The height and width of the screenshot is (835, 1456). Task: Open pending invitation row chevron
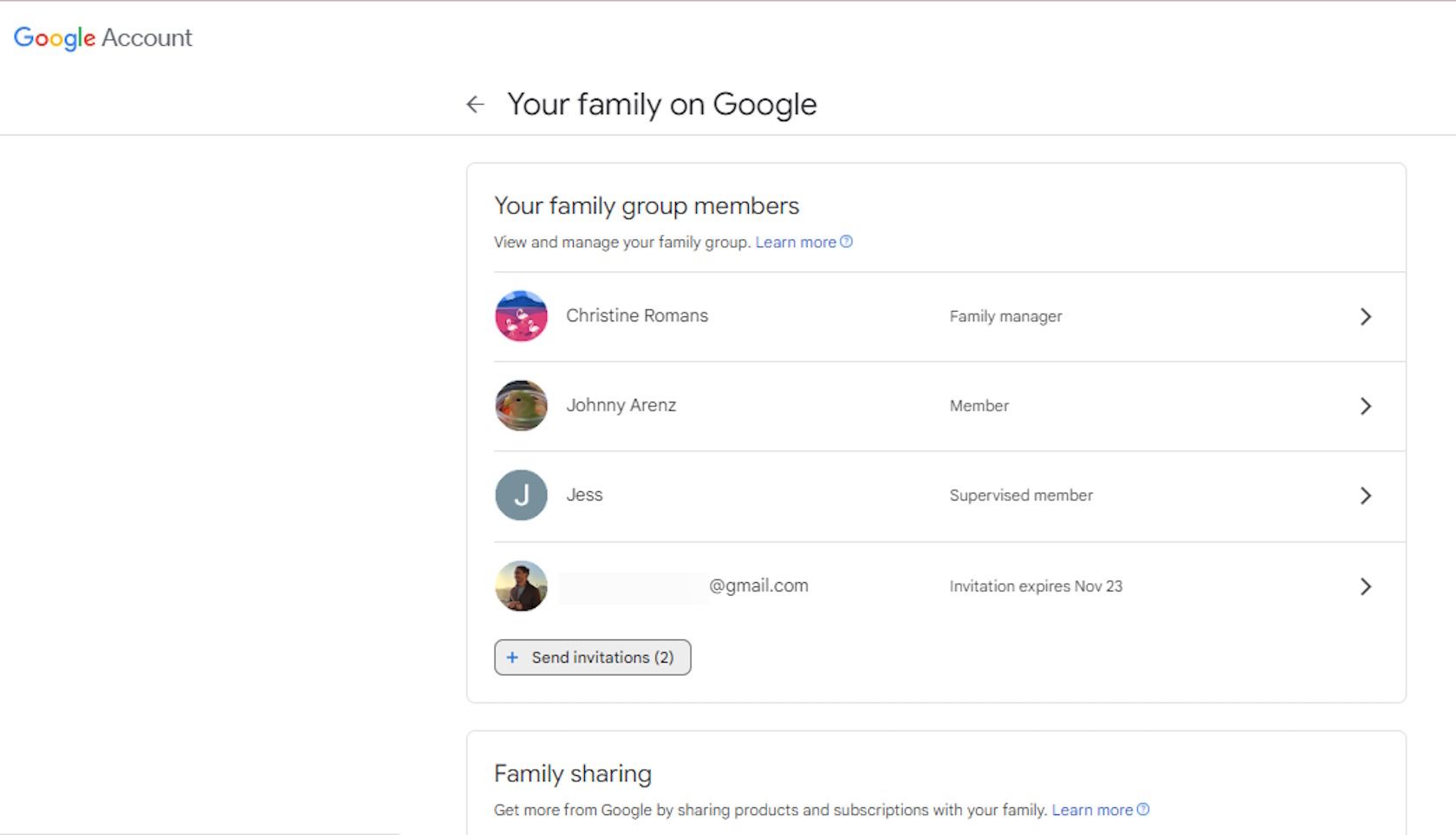coord(1365,586)
